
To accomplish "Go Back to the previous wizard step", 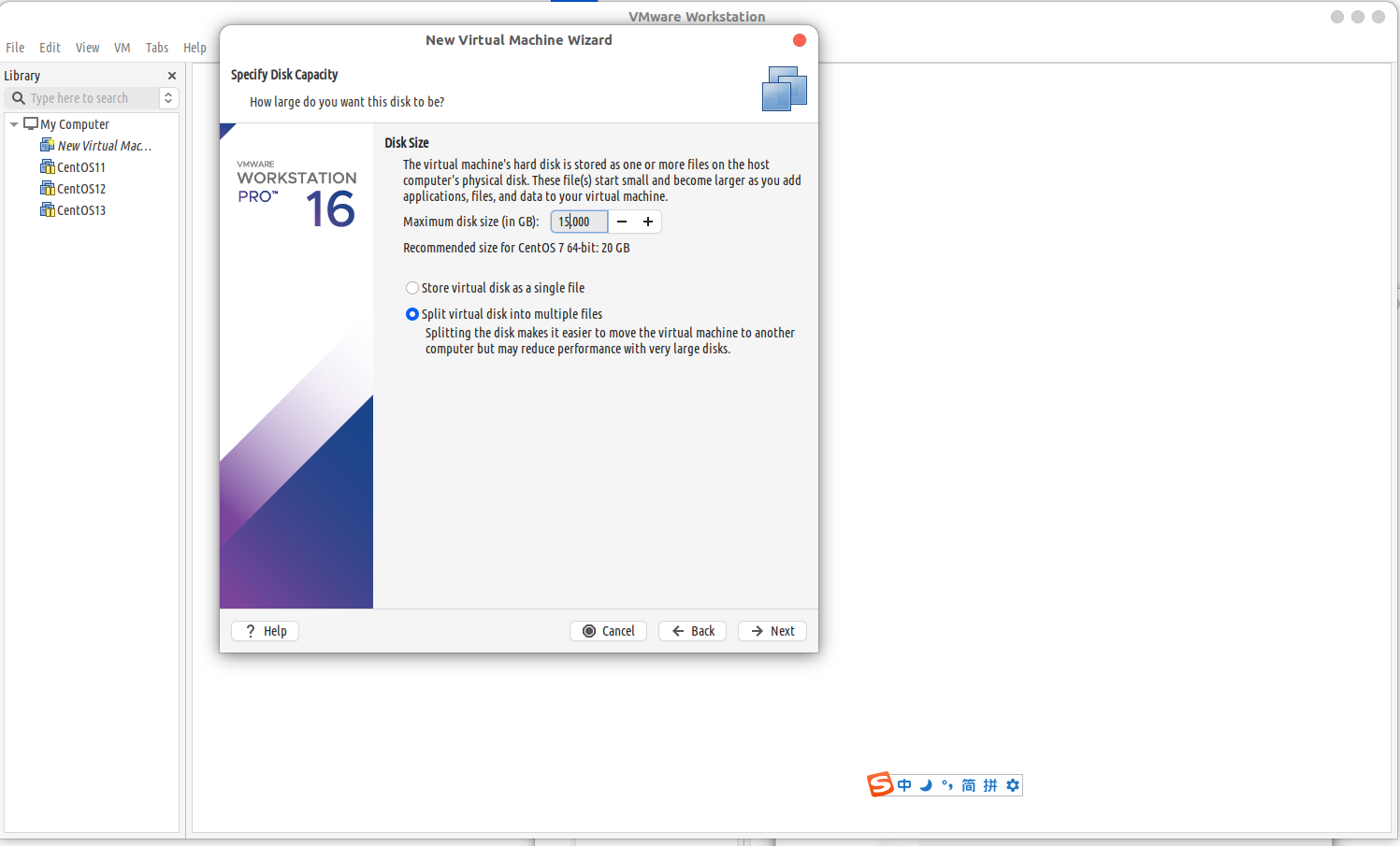I will tap(692, 631).
